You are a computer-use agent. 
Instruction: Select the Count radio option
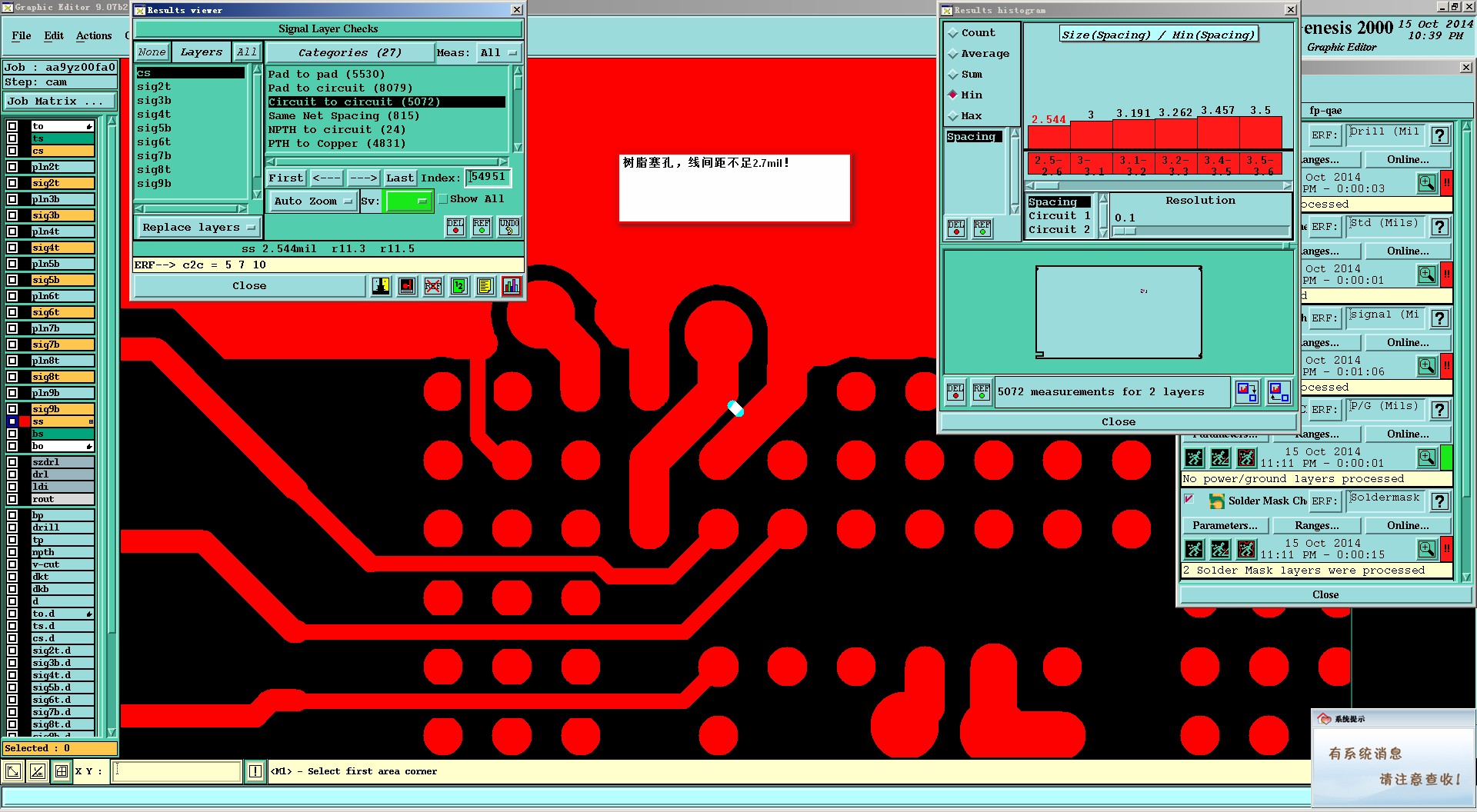tap(953, 33)
